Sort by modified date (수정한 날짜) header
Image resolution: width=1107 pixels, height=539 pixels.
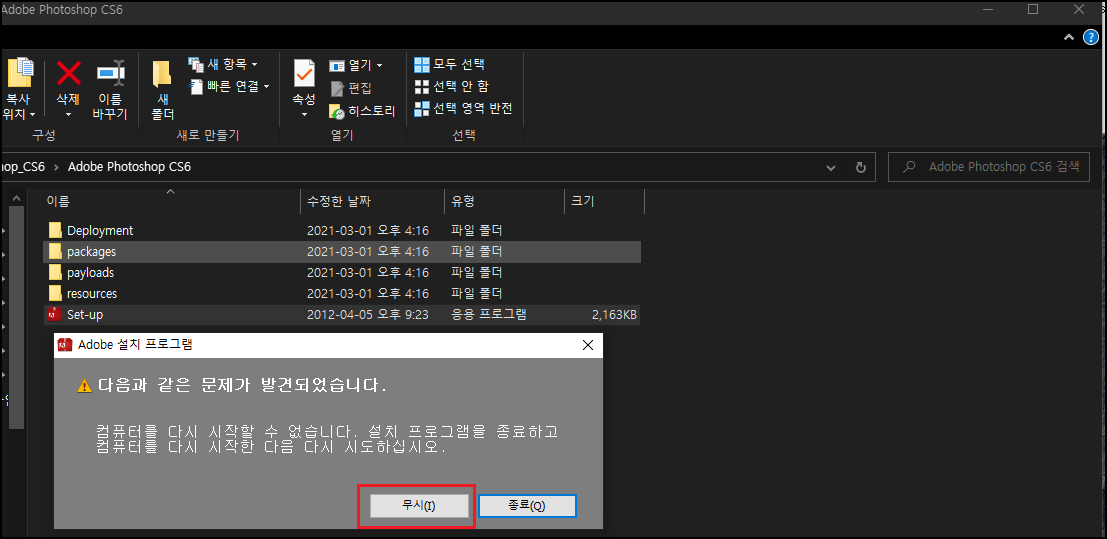point(372,201)
